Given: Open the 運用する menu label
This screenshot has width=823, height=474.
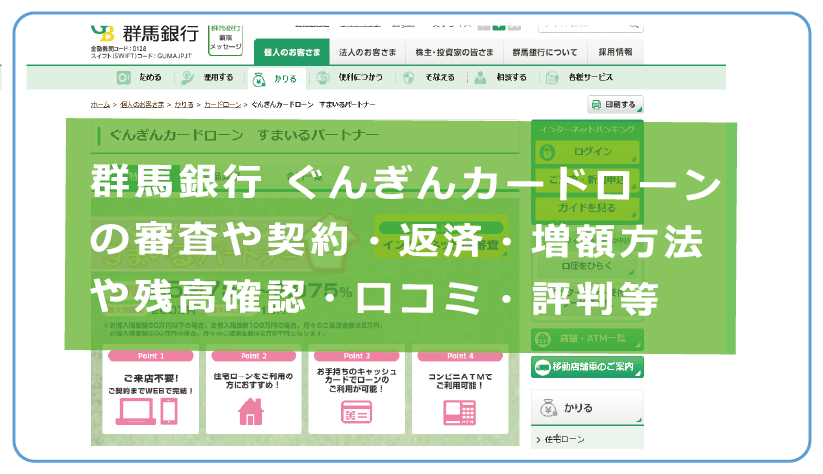Looking at the screenshot, I should [218, 78].
